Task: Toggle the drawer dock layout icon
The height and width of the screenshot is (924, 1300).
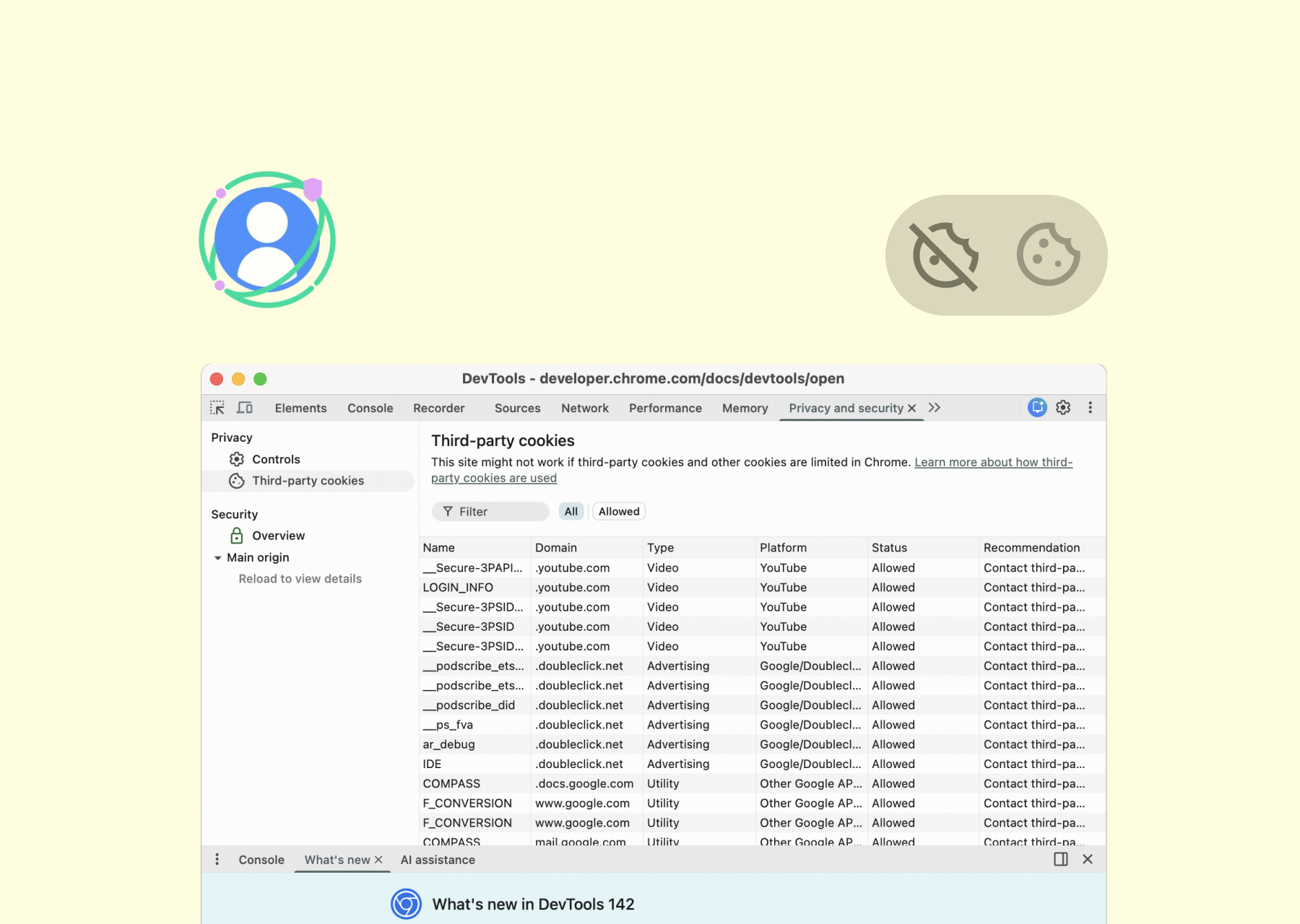Action: coord(1060,859)
